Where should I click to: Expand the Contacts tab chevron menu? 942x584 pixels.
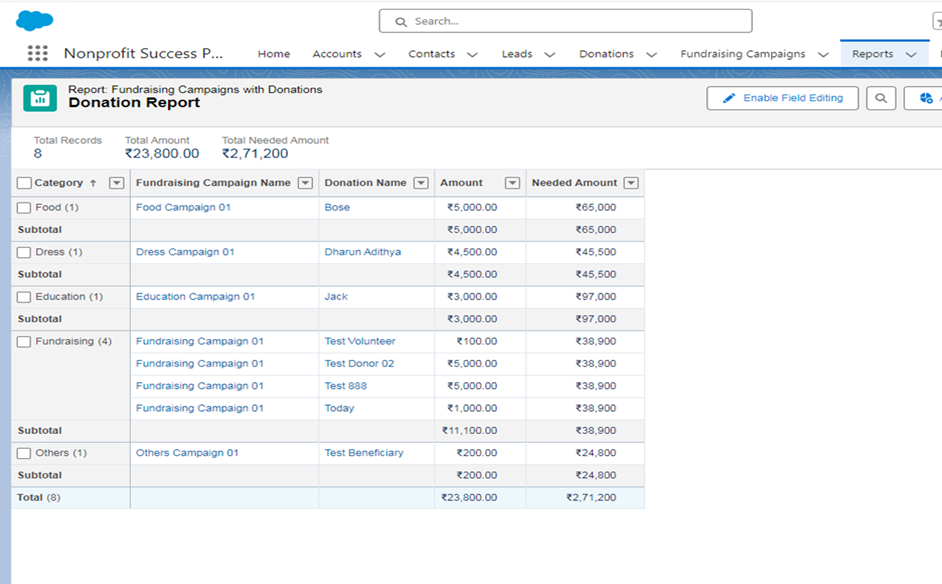point(472,54)
